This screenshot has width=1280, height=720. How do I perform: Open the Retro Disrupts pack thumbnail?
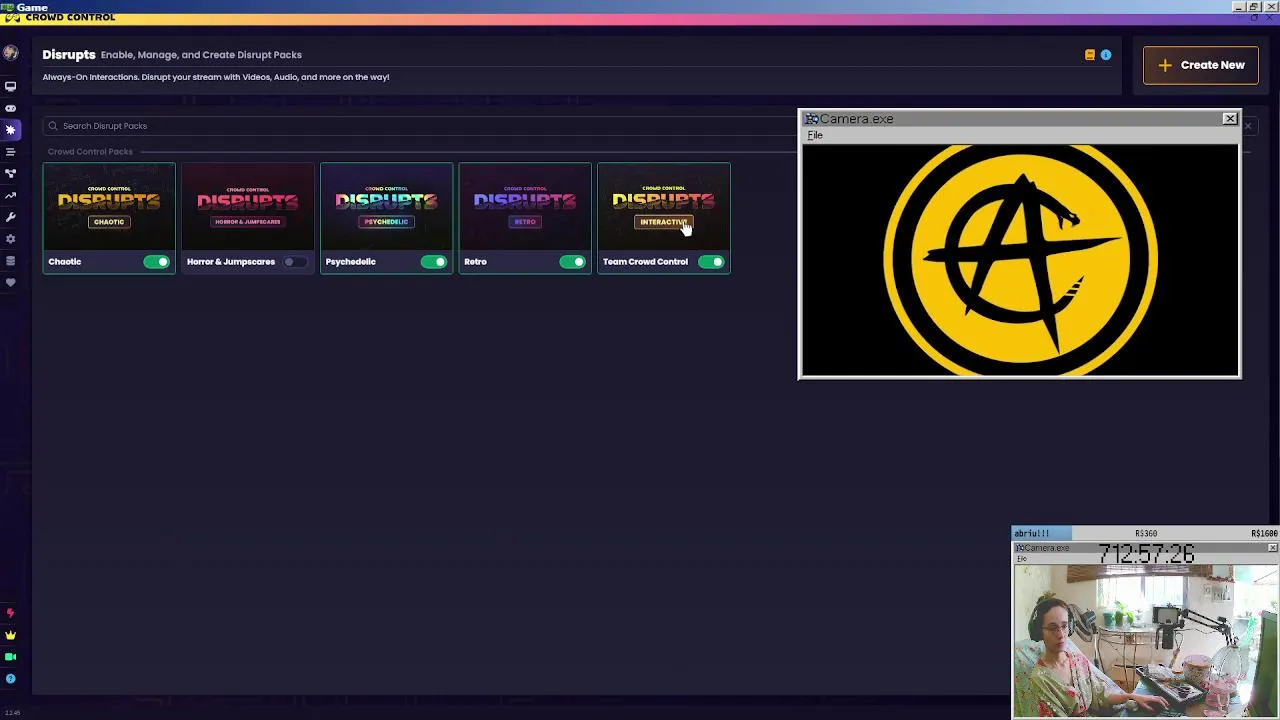click(x=525, y=207)
